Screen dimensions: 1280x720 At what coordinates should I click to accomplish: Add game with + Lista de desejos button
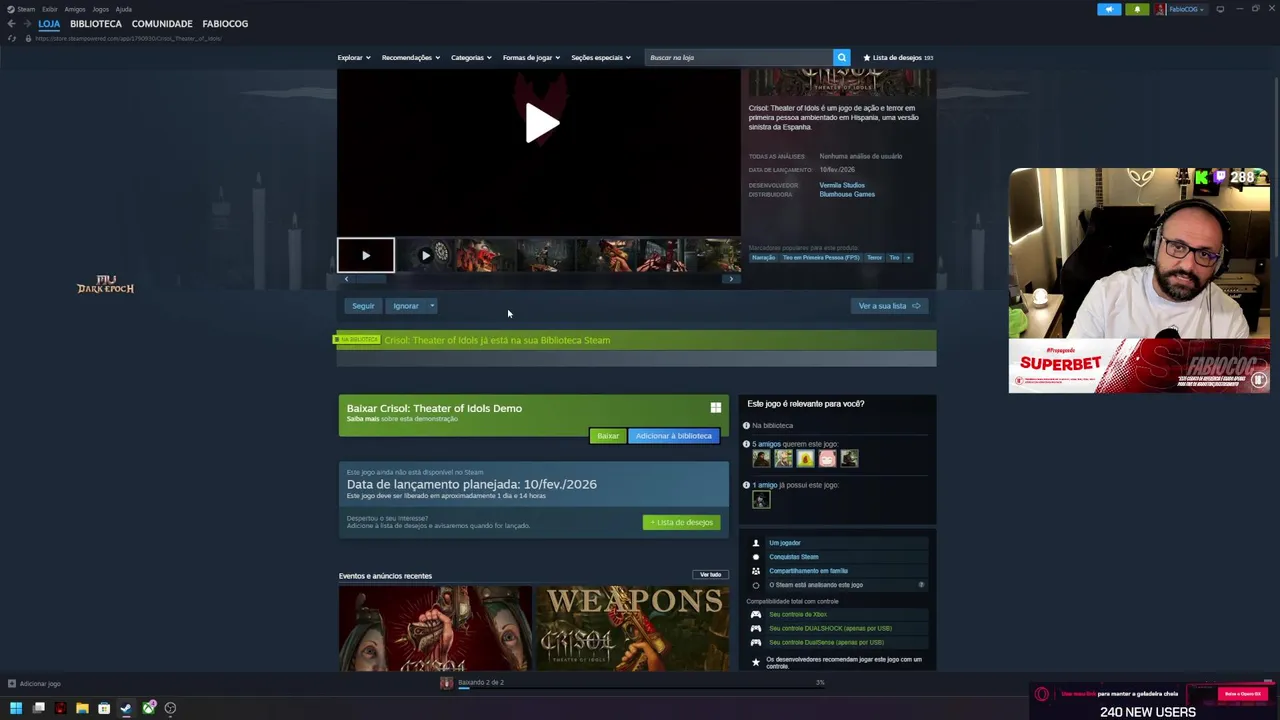(682, 522)
